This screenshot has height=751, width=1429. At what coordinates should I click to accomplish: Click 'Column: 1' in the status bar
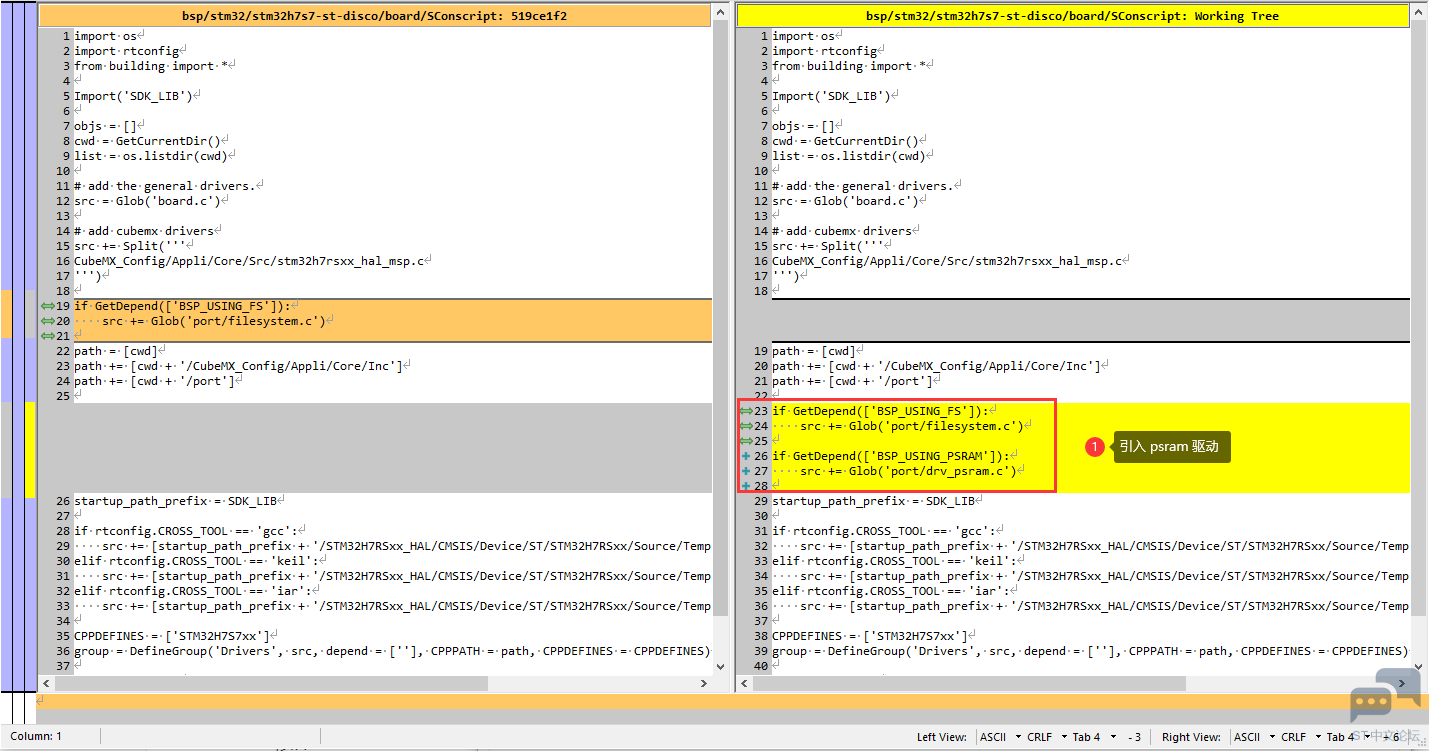point(36,737)
